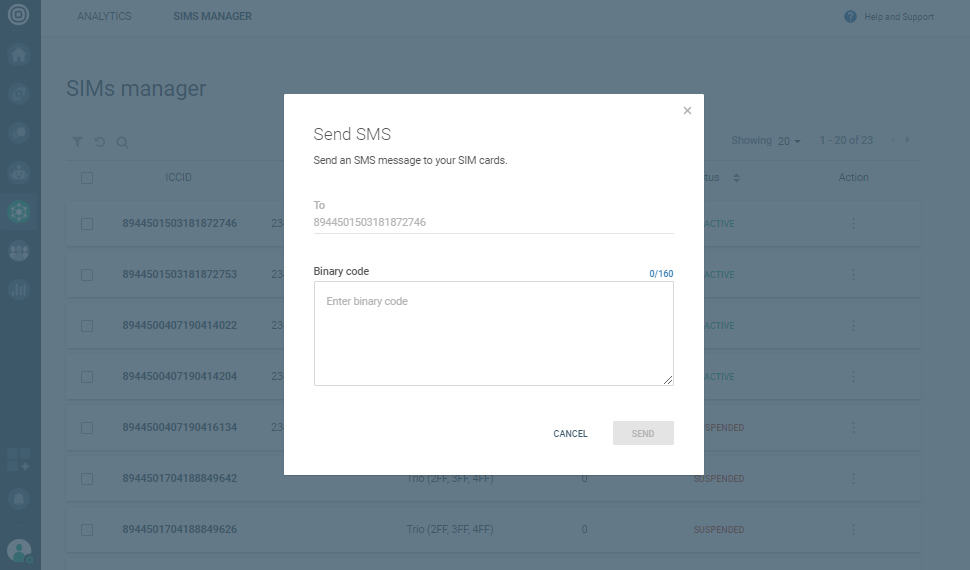Switch to the Analytics tab

pos(104,16)
